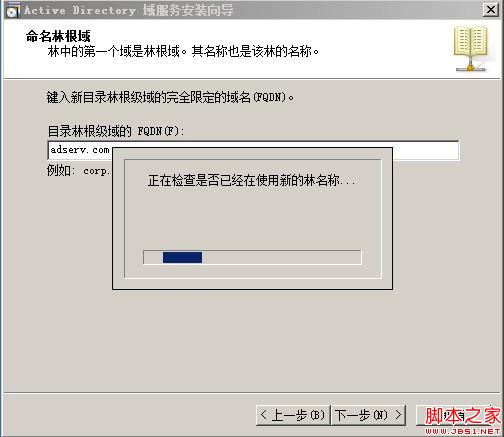Click the open book directory icon
The height and width of the screenshot is (437, 504).
[x=470, y=43]
